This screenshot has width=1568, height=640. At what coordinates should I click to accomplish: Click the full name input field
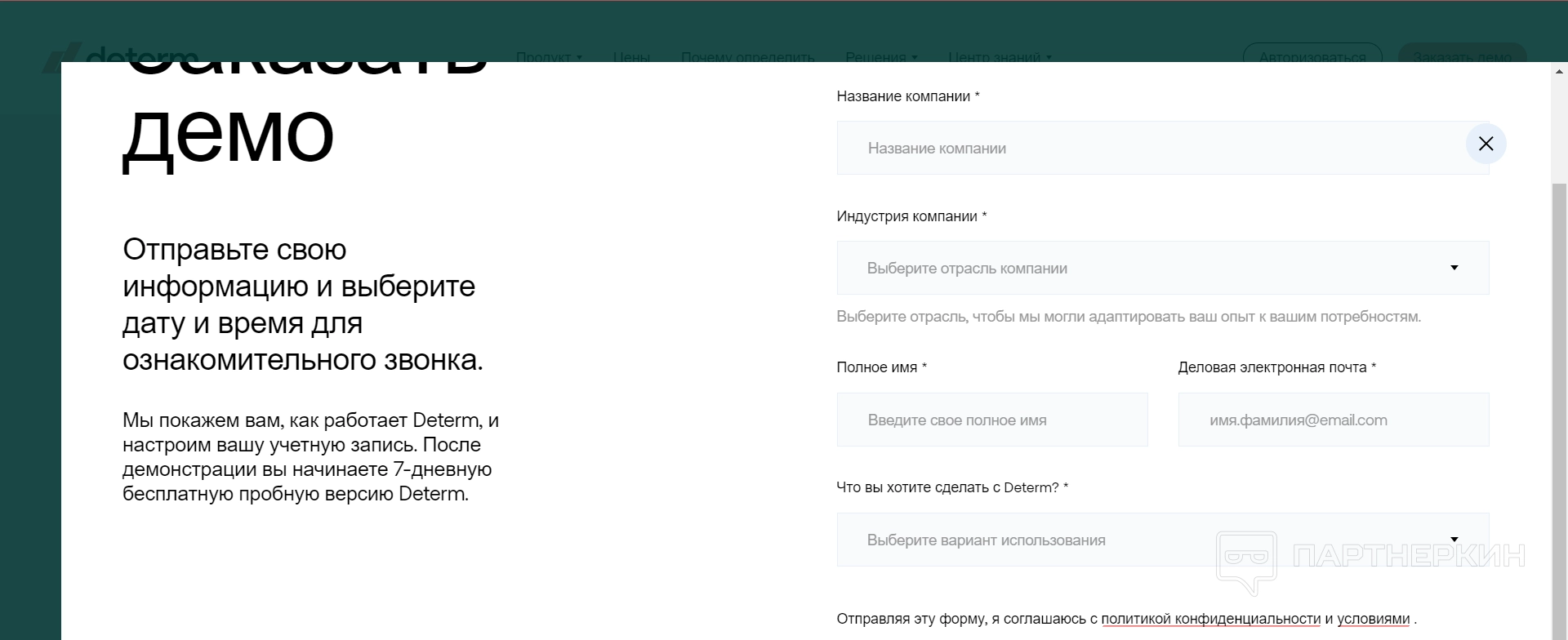pyautogui.click(x=992, y=420)
